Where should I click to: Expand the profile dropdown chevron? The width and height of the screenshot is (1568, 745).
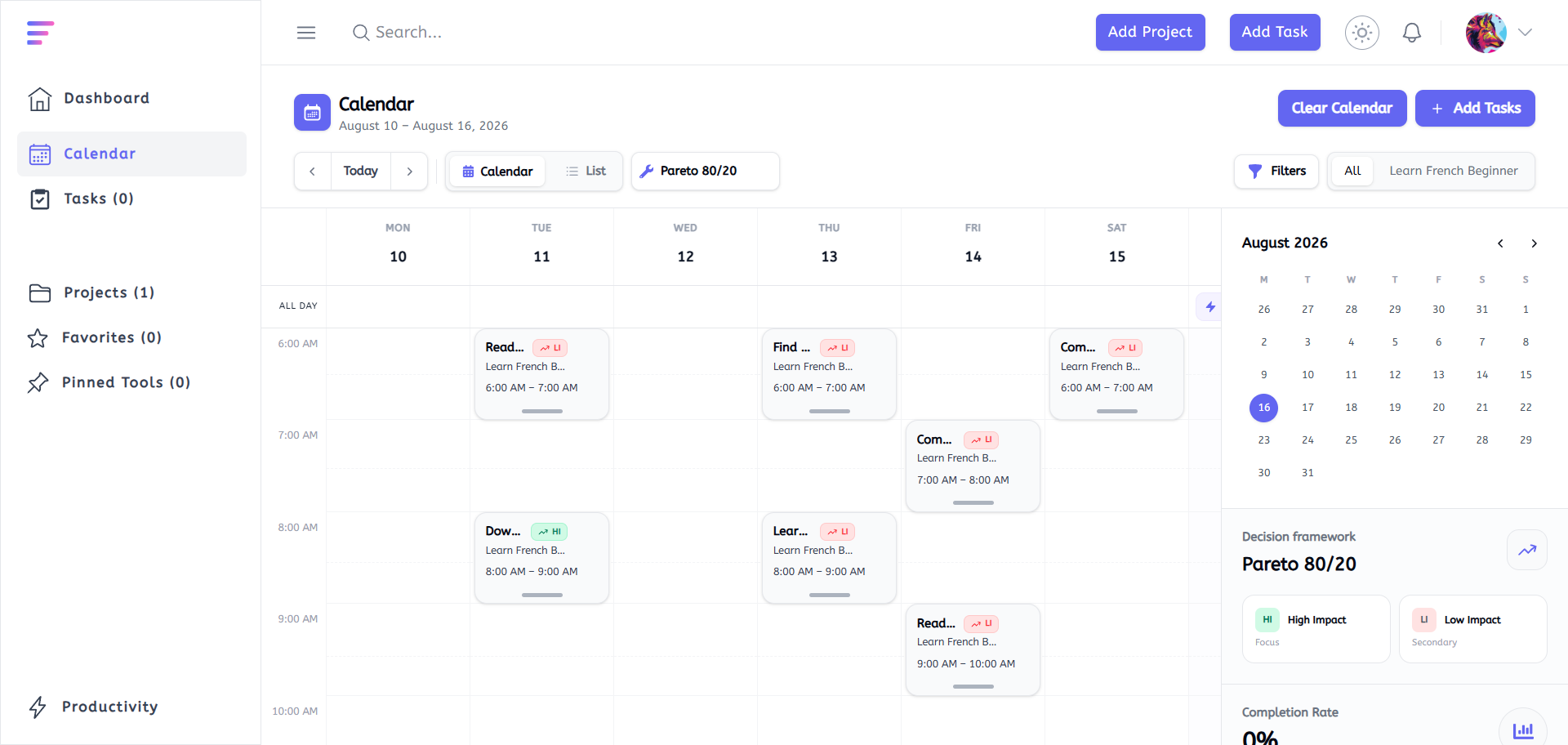(1525, 33)
